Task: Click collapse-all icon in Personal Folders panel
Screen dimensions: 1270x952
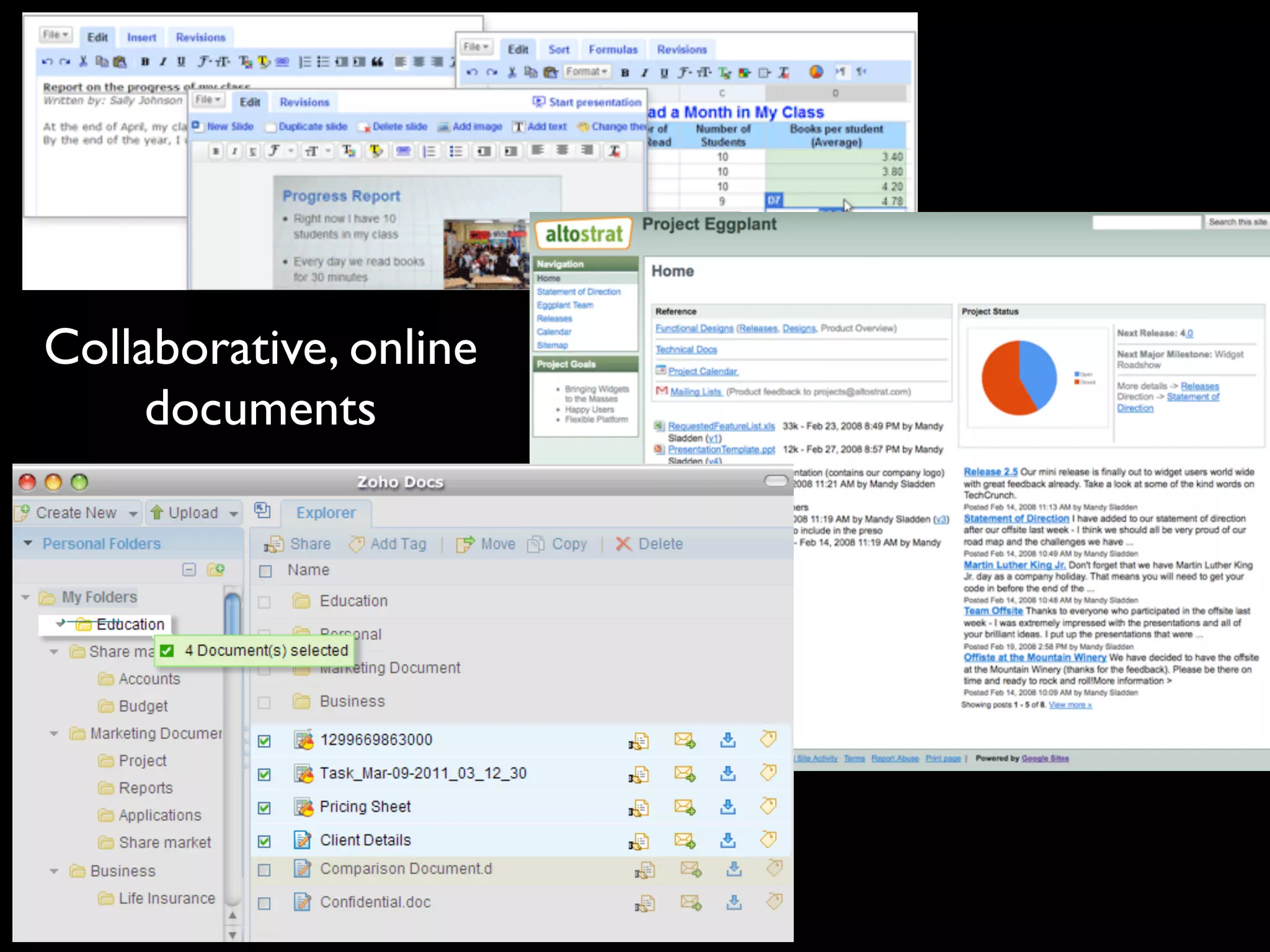Action: pyautogui.click(x=189, y=570)
